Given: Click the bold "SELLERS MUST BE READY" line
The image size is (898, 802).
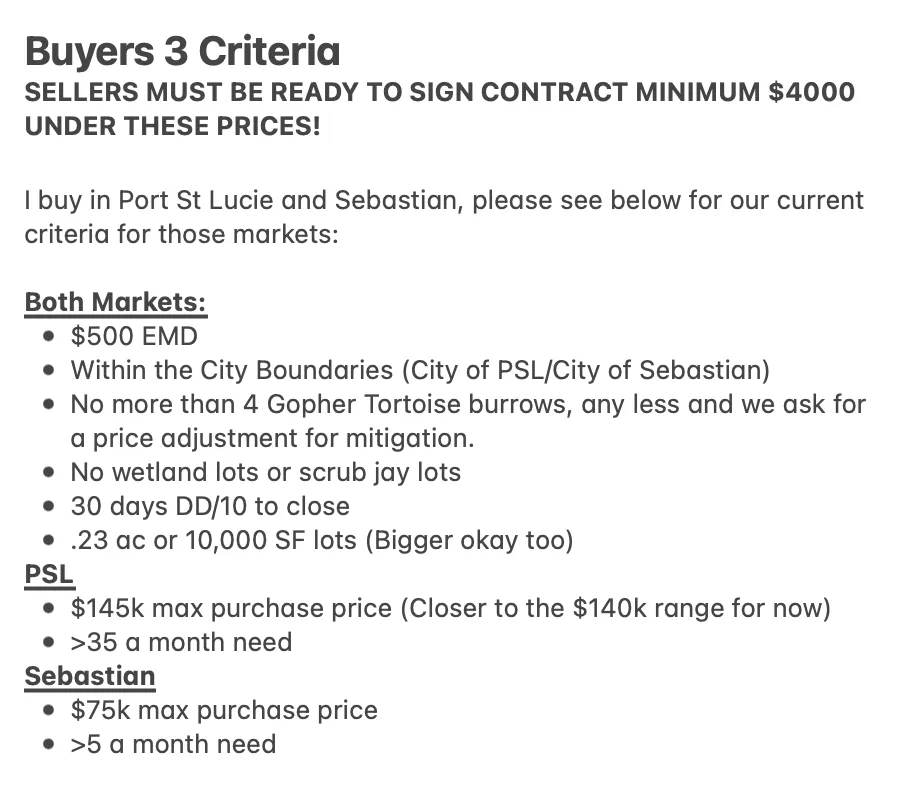Looking at the screenshot, I should click(x=440, y=93).
